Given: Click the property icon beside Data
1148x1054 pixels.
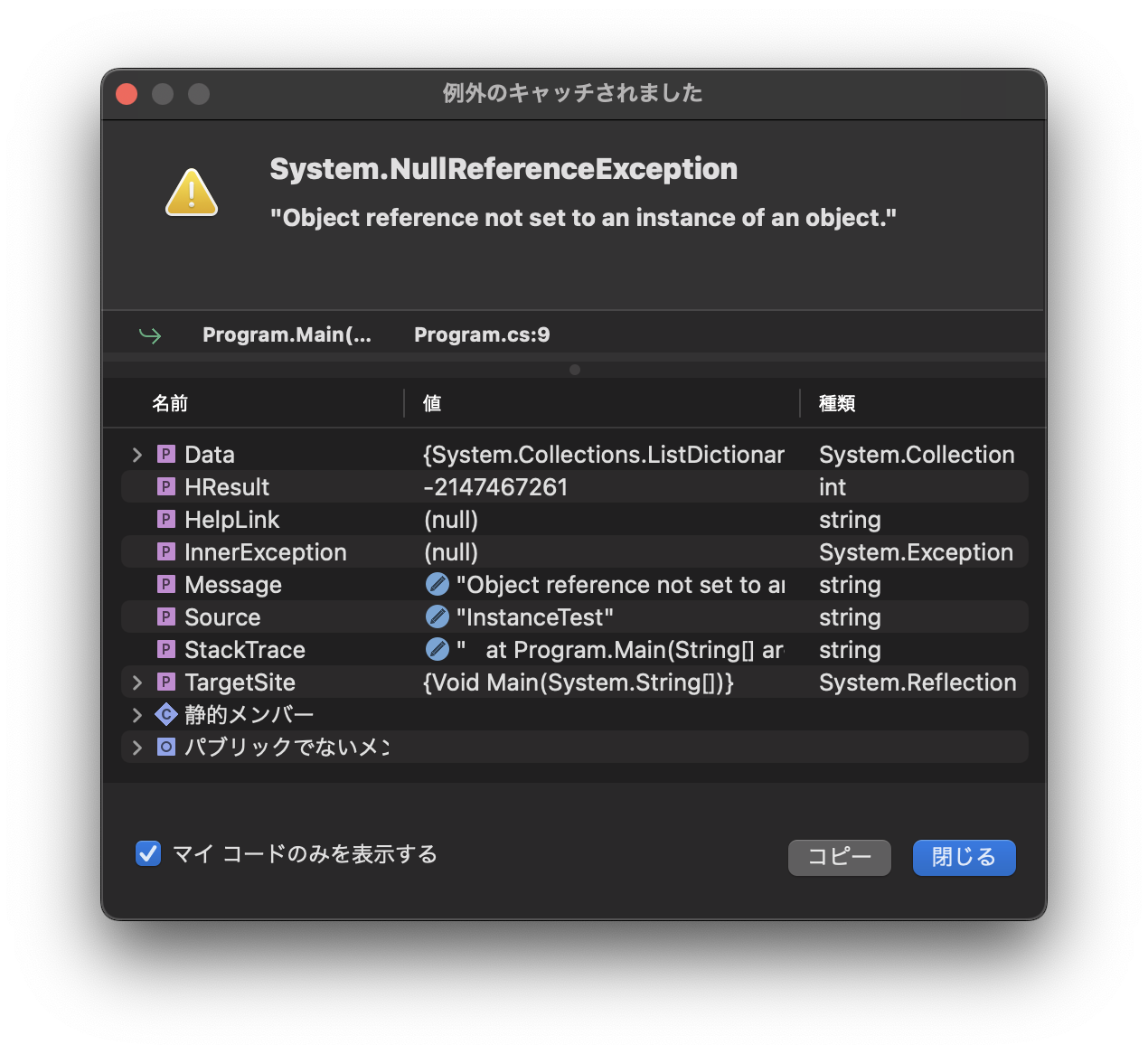Looking at the screenshot, I should pyautogui.click(x=165, y=454).
